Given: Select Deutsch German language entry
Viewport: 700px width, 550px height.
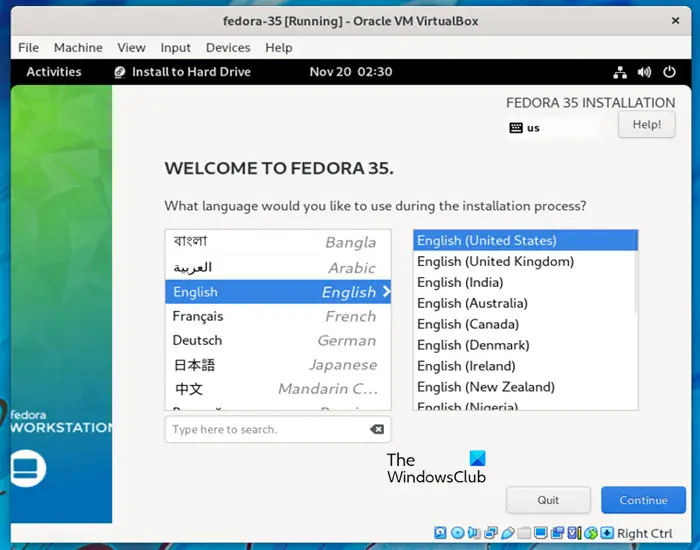Looking at the screenshot, I should click(x=278, y=341).
